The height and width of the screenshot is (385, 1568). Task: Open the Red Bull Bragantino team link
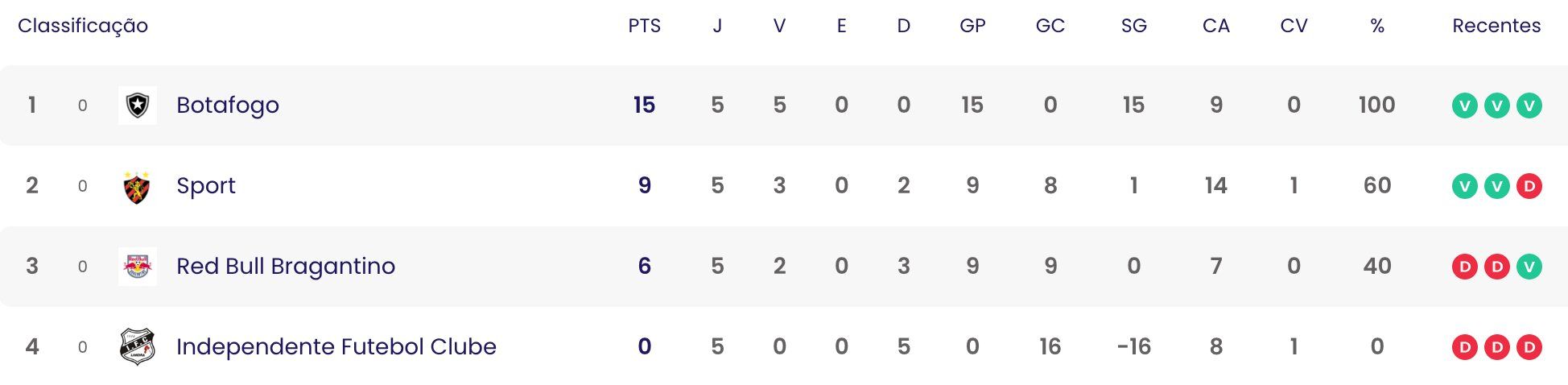(x=286, y=267)
